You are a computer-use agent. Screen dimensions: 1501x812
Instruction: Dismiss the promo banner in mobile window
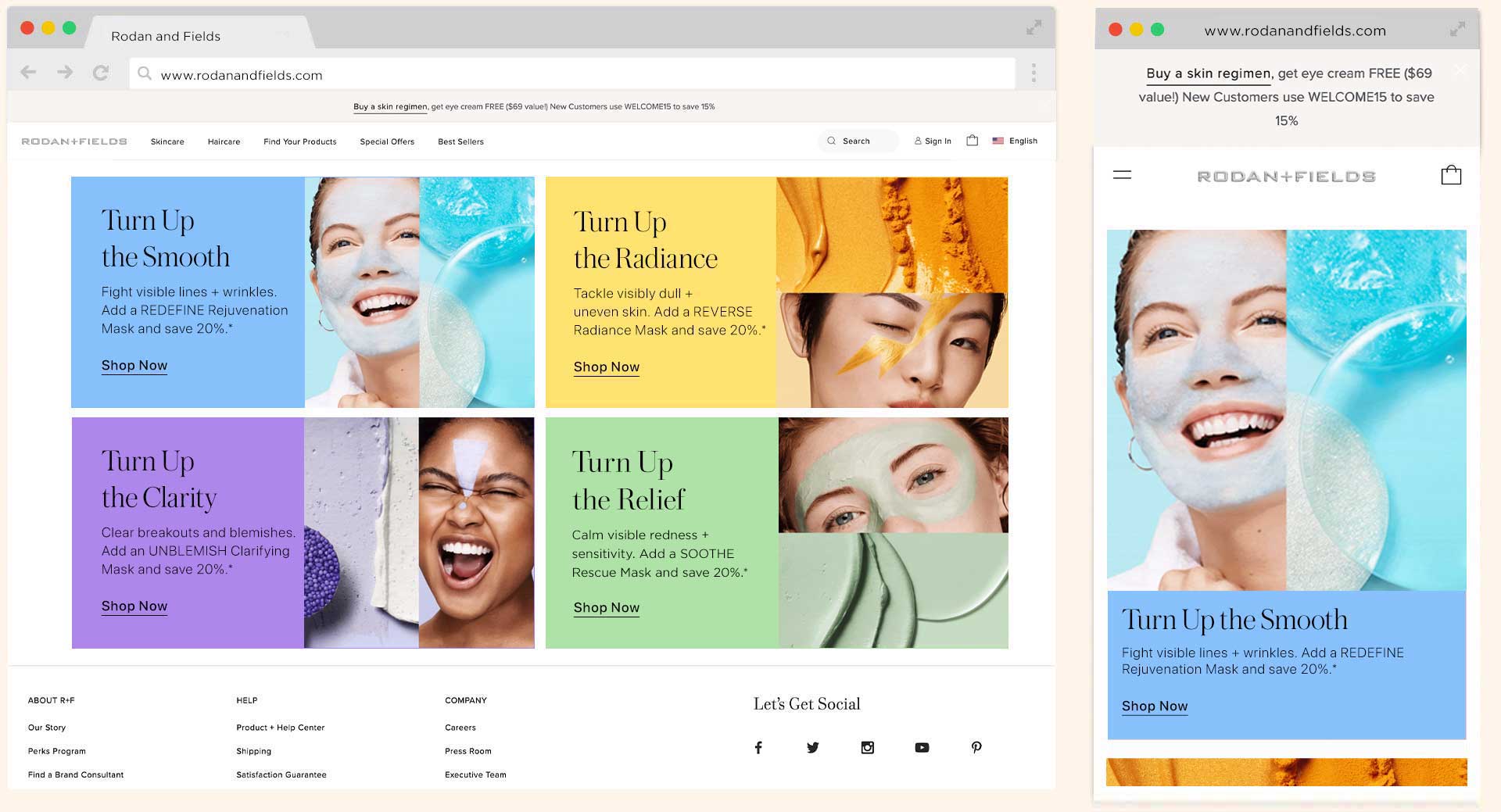[x=1460, y=70]
